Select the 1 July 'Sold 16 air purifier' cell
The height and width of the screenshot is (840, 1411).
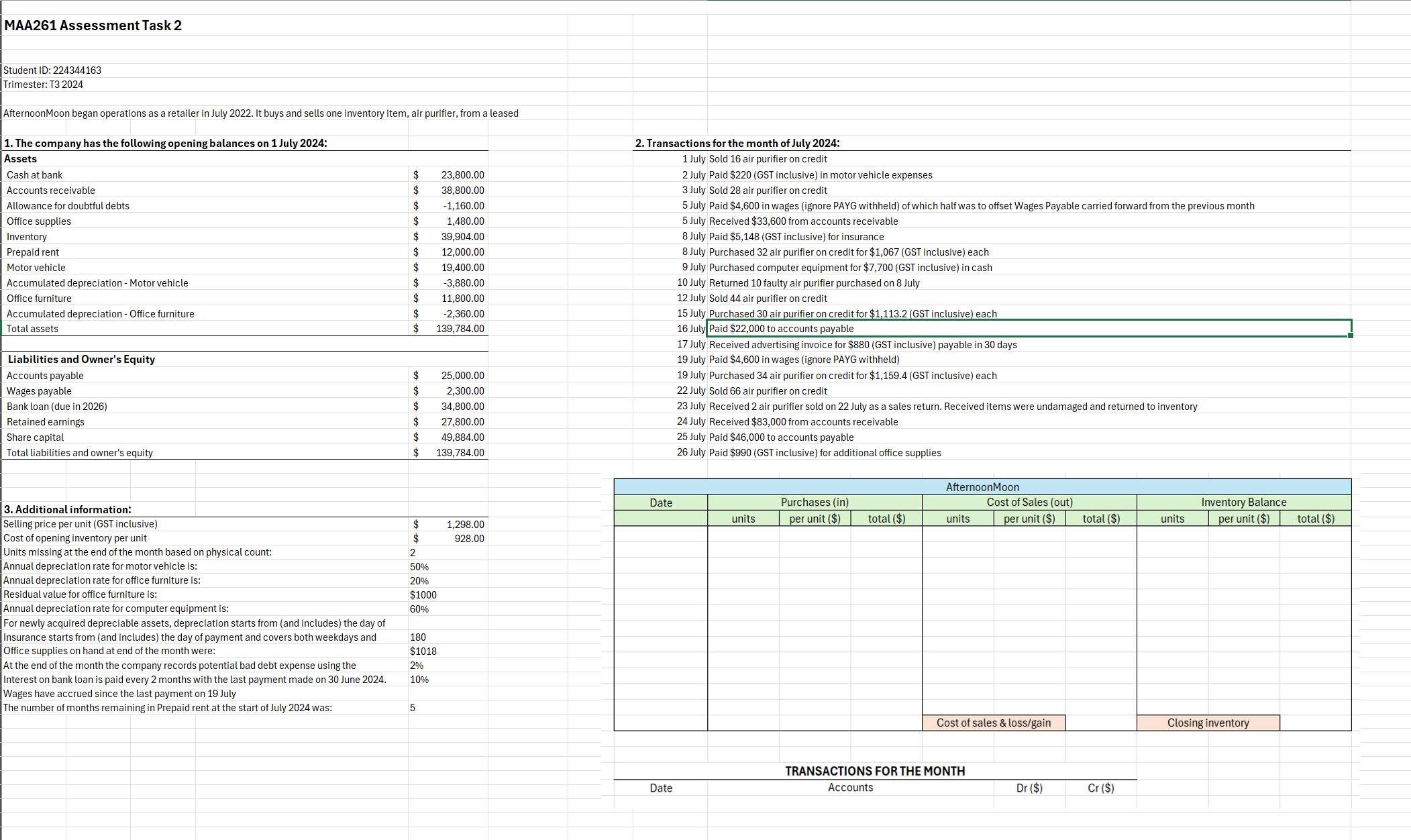pos(768,159)
